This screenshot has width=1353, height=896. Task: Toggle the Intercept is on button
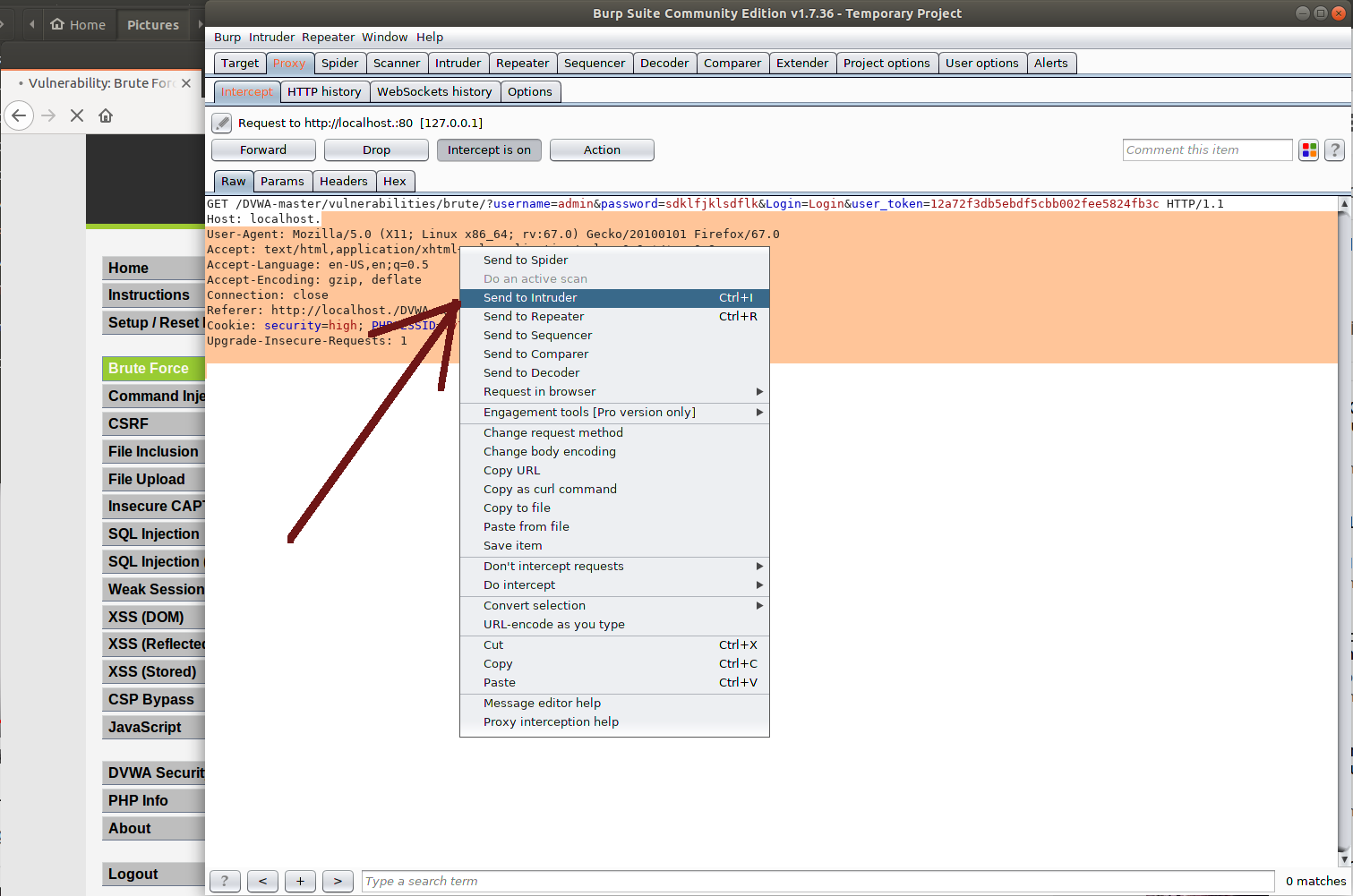[489, 150]
